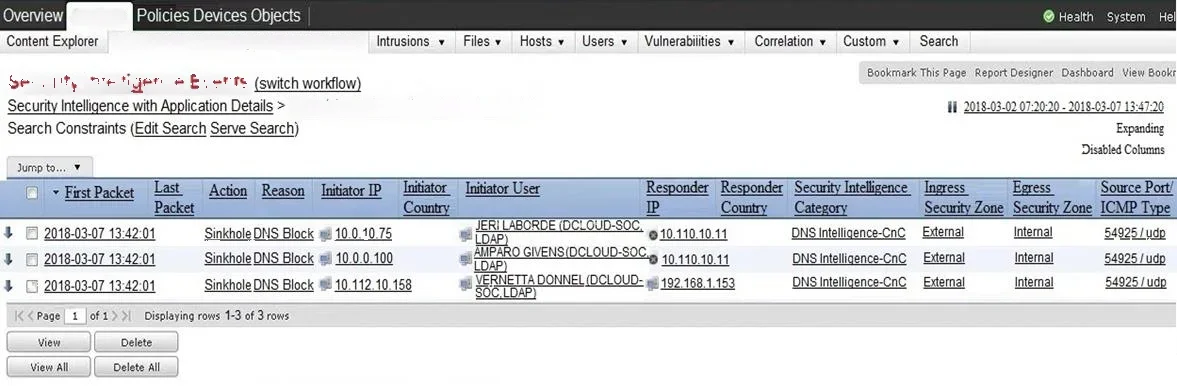Click the page number input field

click(x=75, y=316)
